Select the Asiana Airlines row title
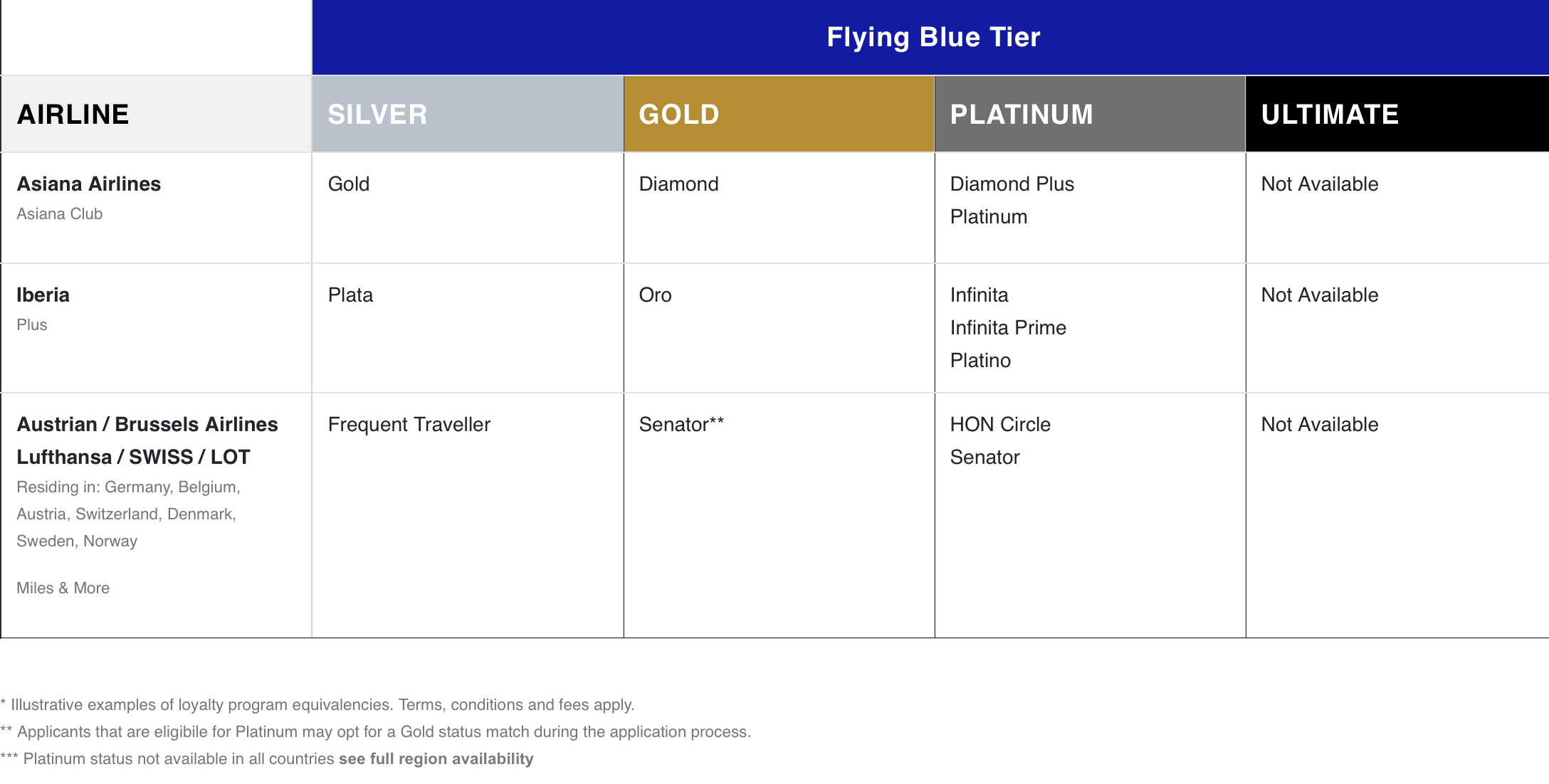Image resolution: width=1549 pixels, height=784 pixels. 89,184
